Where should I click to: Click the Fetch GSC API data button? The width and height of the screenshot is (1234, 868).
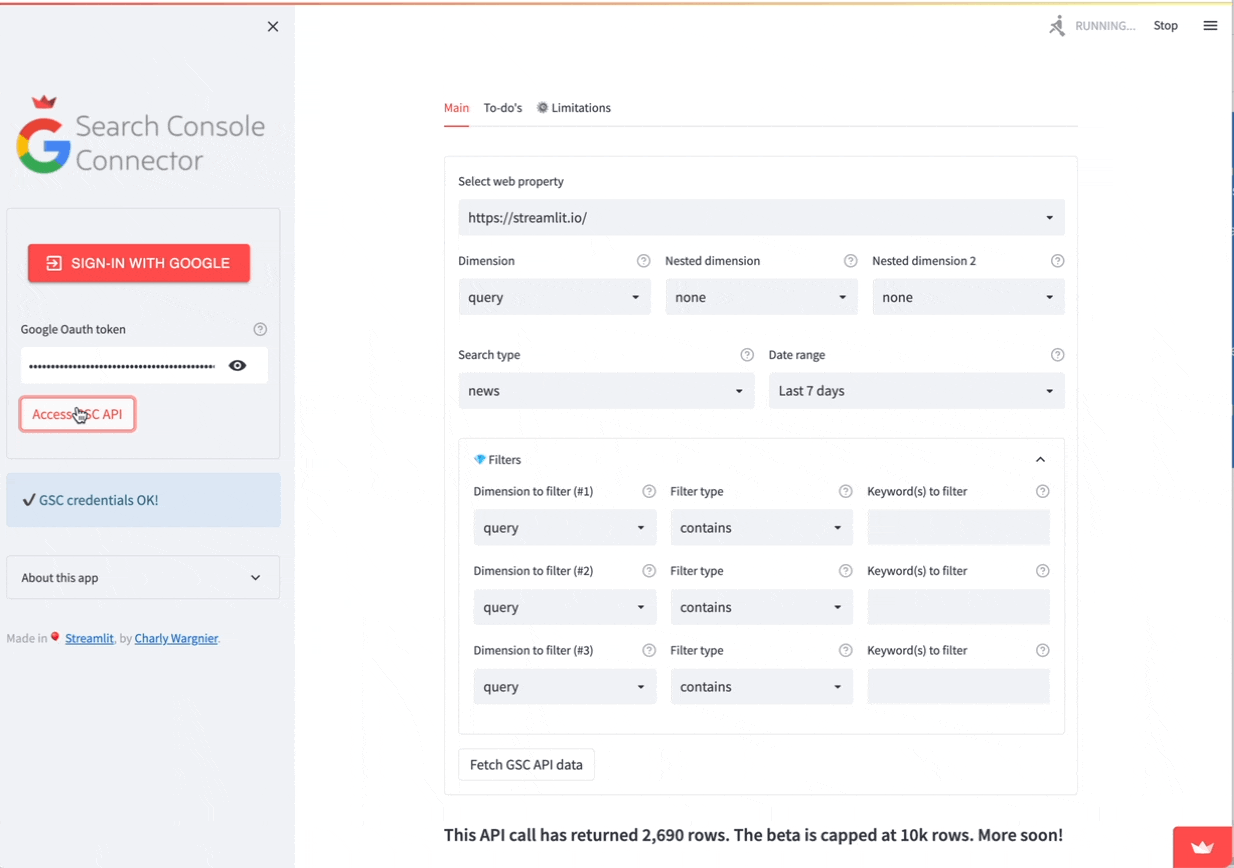coord(526,764)
